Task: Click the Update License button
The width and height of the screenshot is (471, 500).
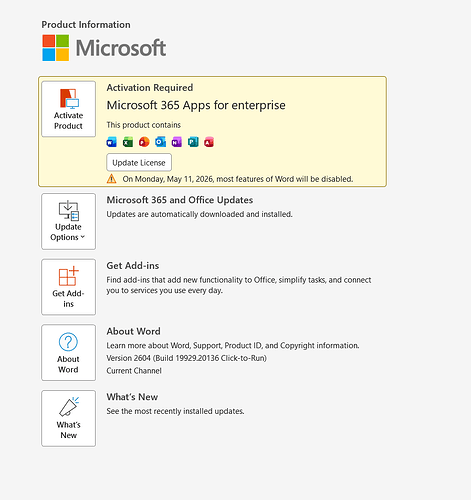Action: pyautogui.click(x=139, y=162)
